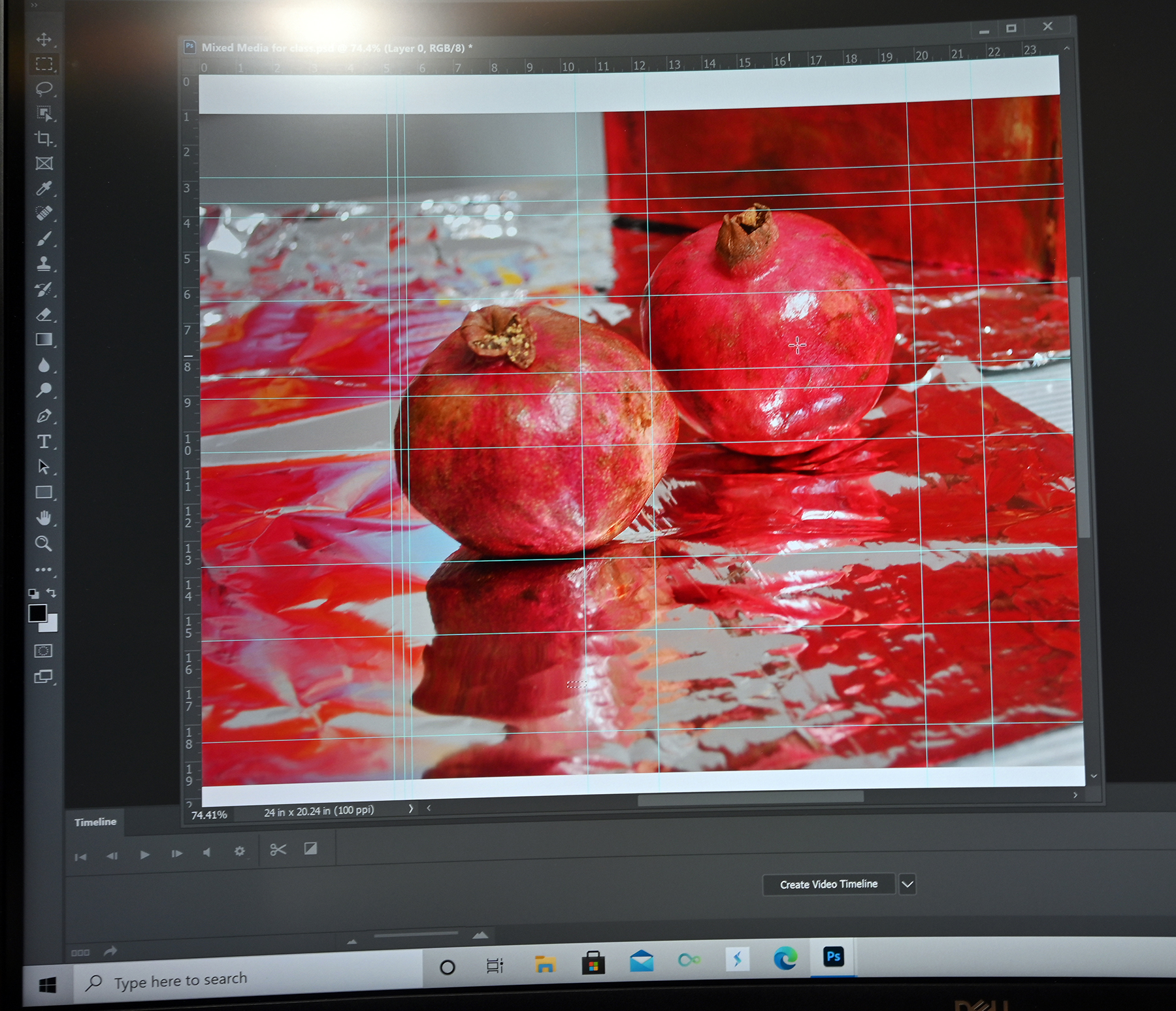Click the Mixed Media document title bar
Viewport: 1176px width, 1011px height.
pyautogui.click(x=336, y=48)
